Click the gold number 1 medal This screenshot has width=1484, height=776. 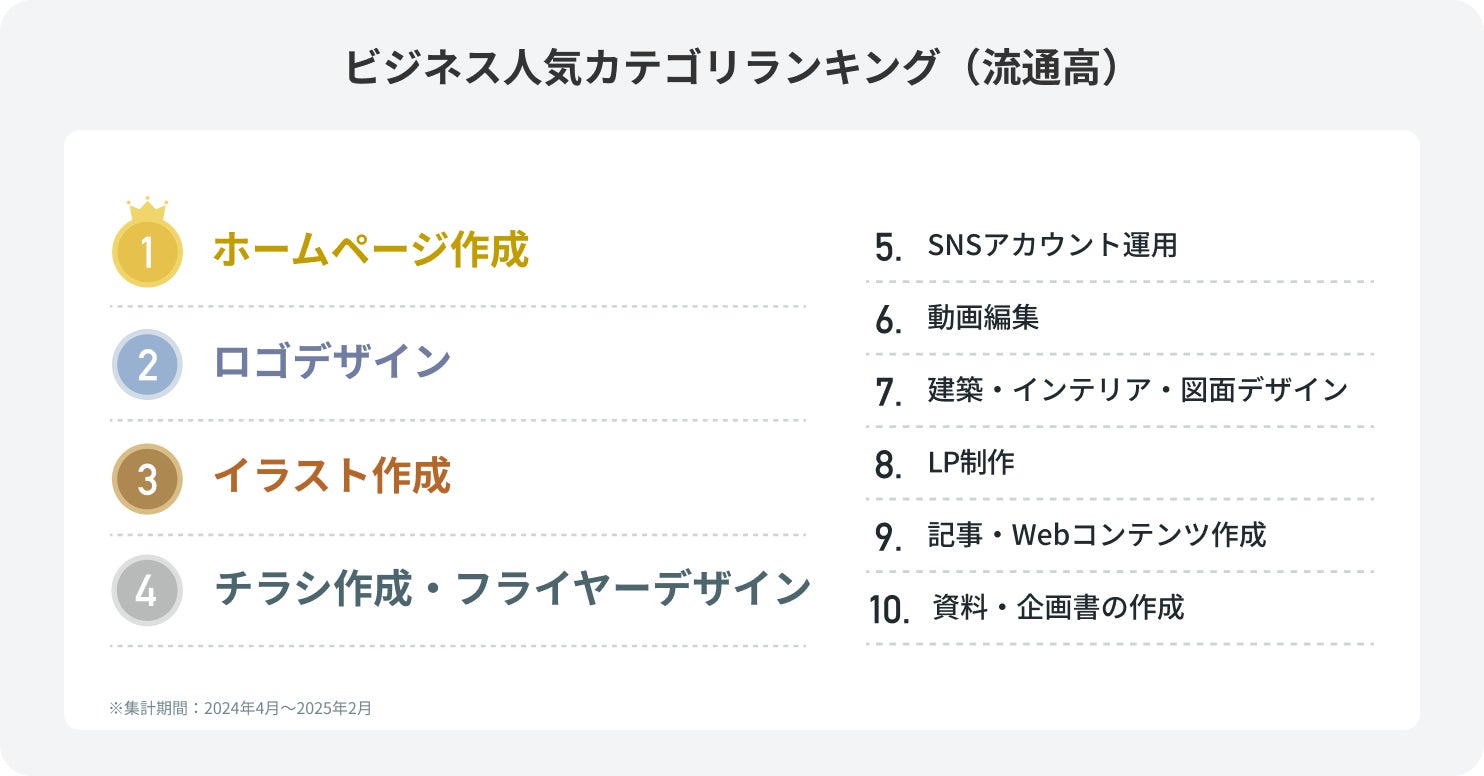(147, 253)
